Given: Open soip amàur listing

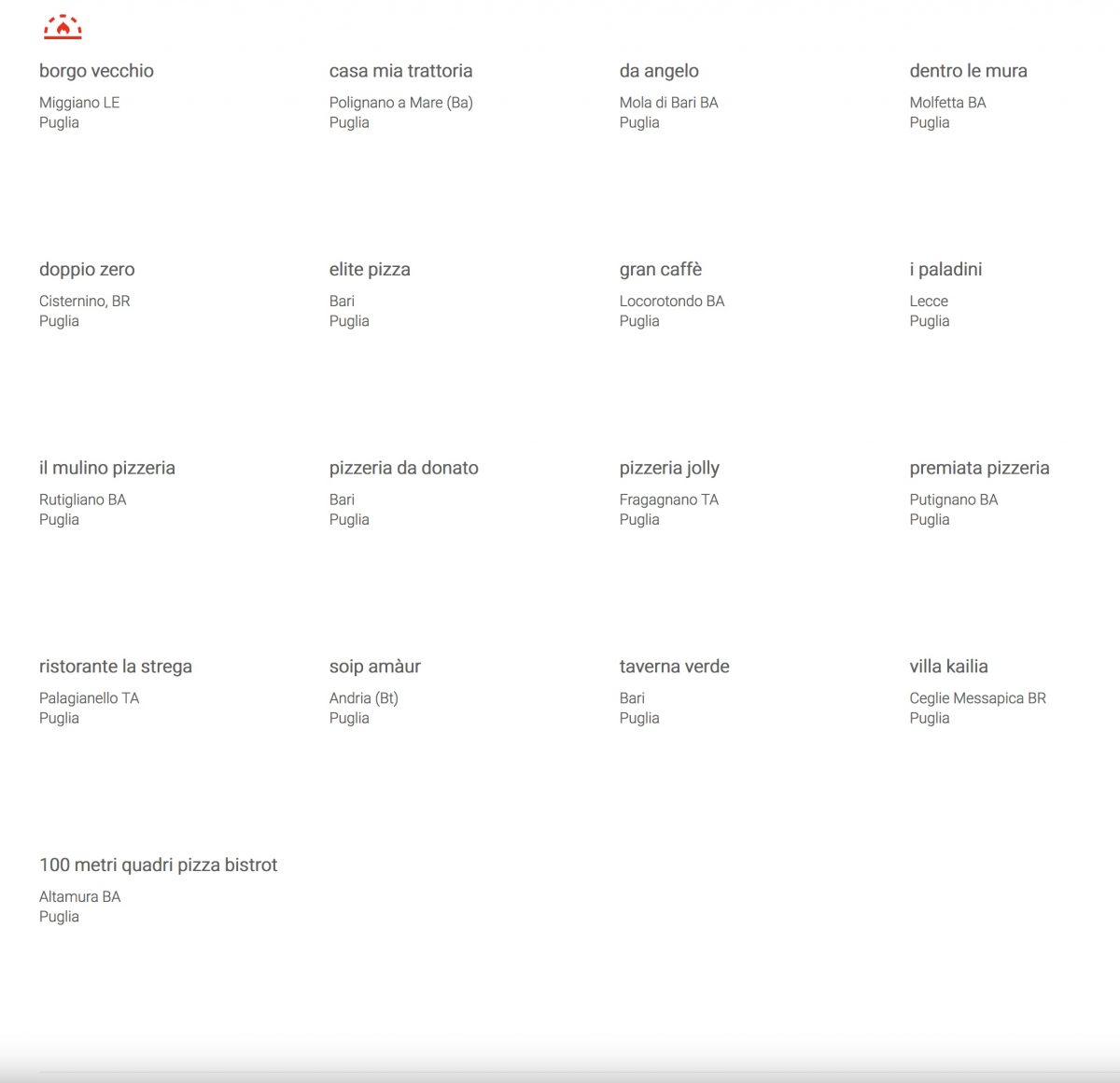Looking at the screenshot, I should point(374,667).
